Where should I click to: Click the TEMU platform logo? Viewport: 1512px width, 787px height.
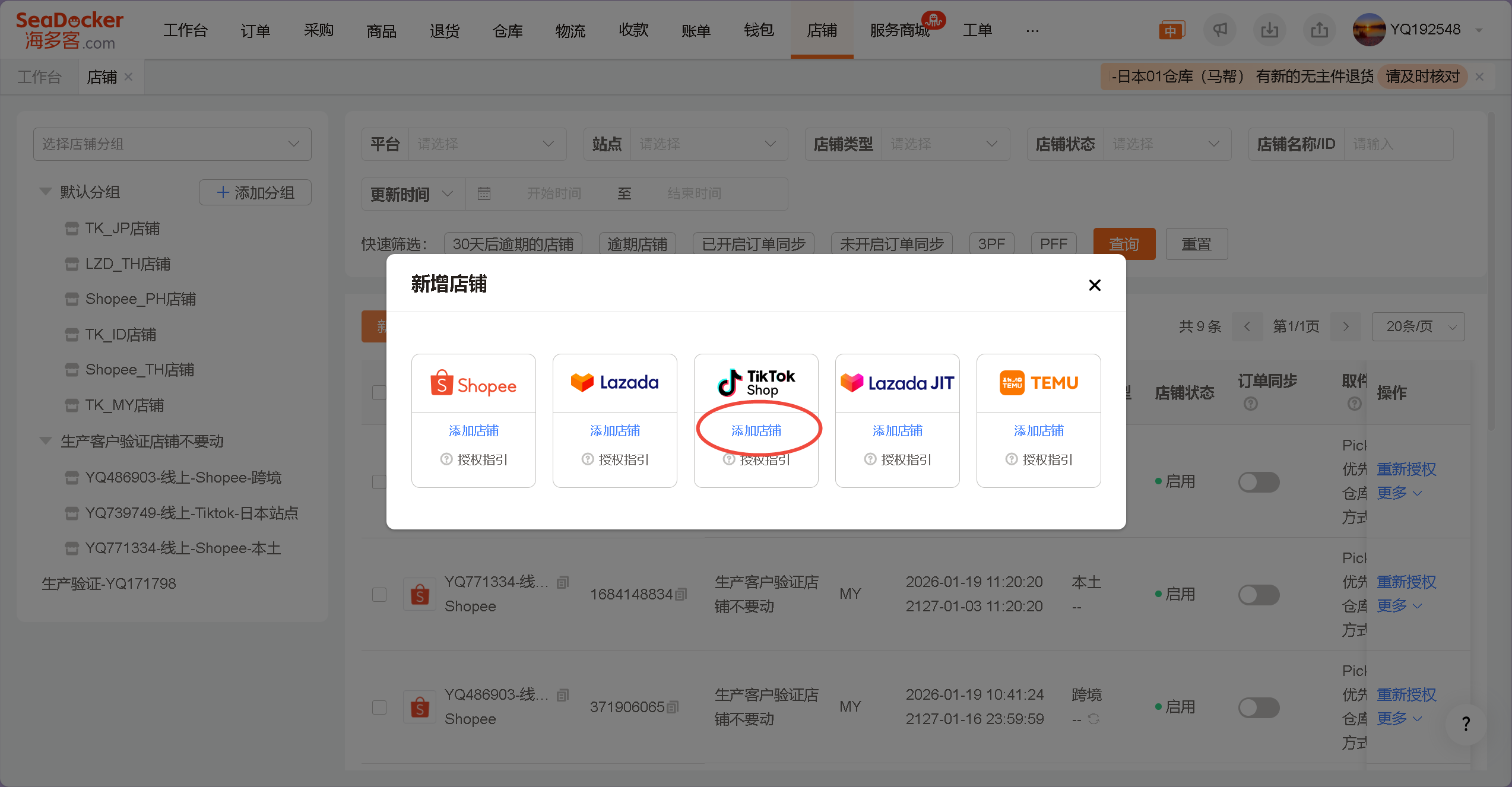1038,382
